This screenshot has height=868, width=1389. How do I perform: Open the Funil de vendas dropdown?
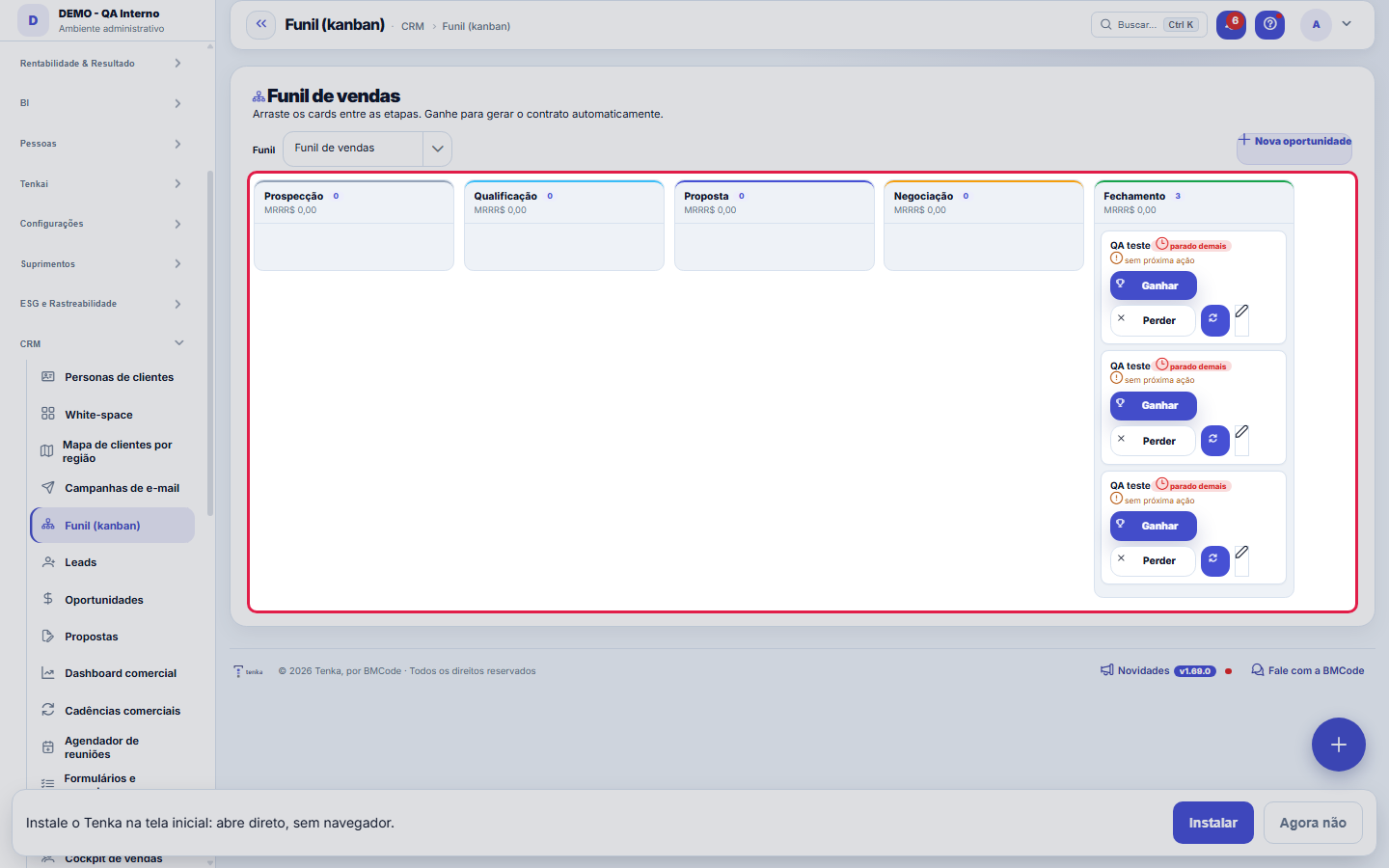coord(368,149)
